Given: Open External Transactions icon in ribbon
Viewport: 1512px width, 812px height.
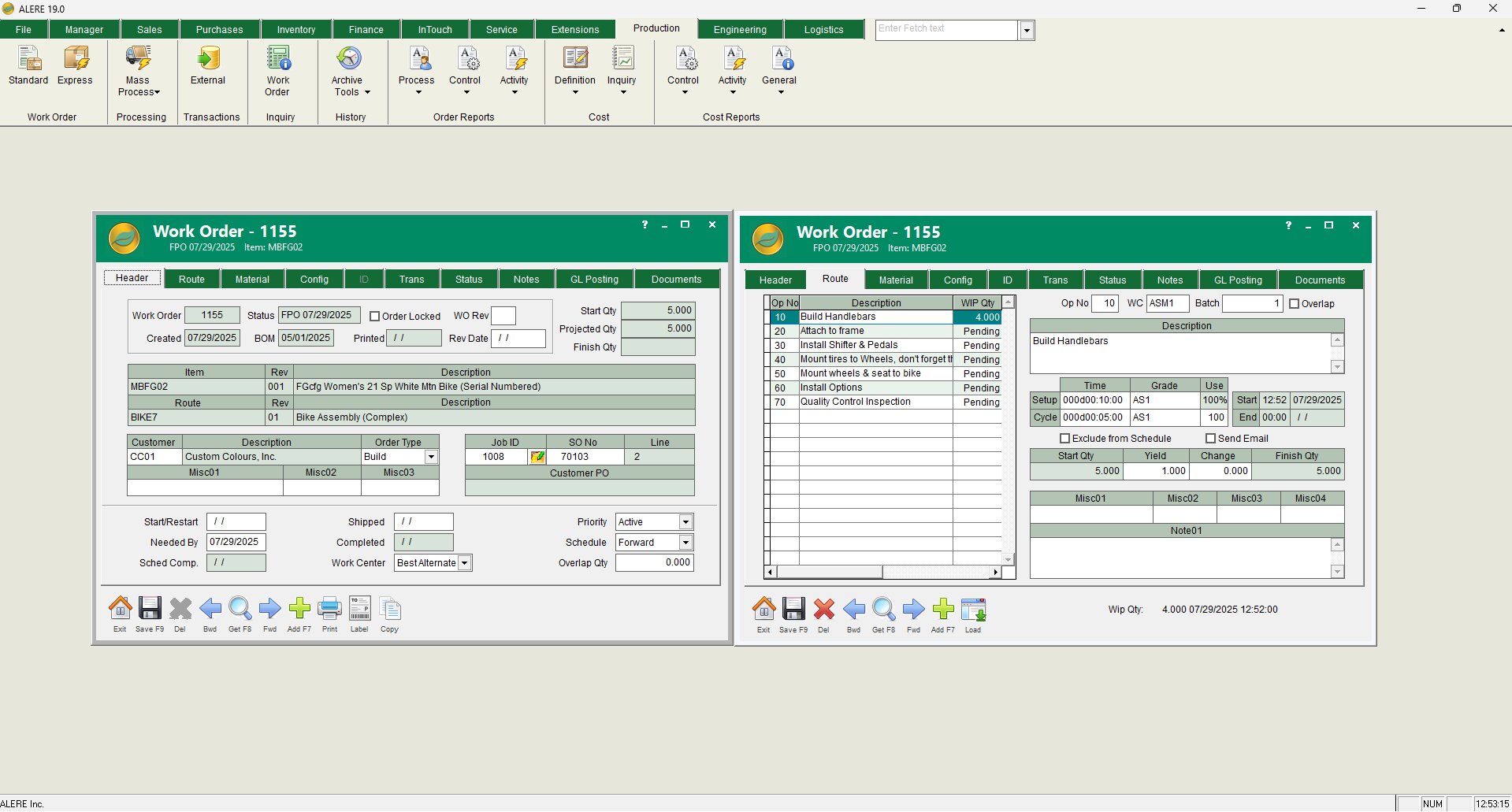Looking at the screenshot, I should click(x=208, y=60).
